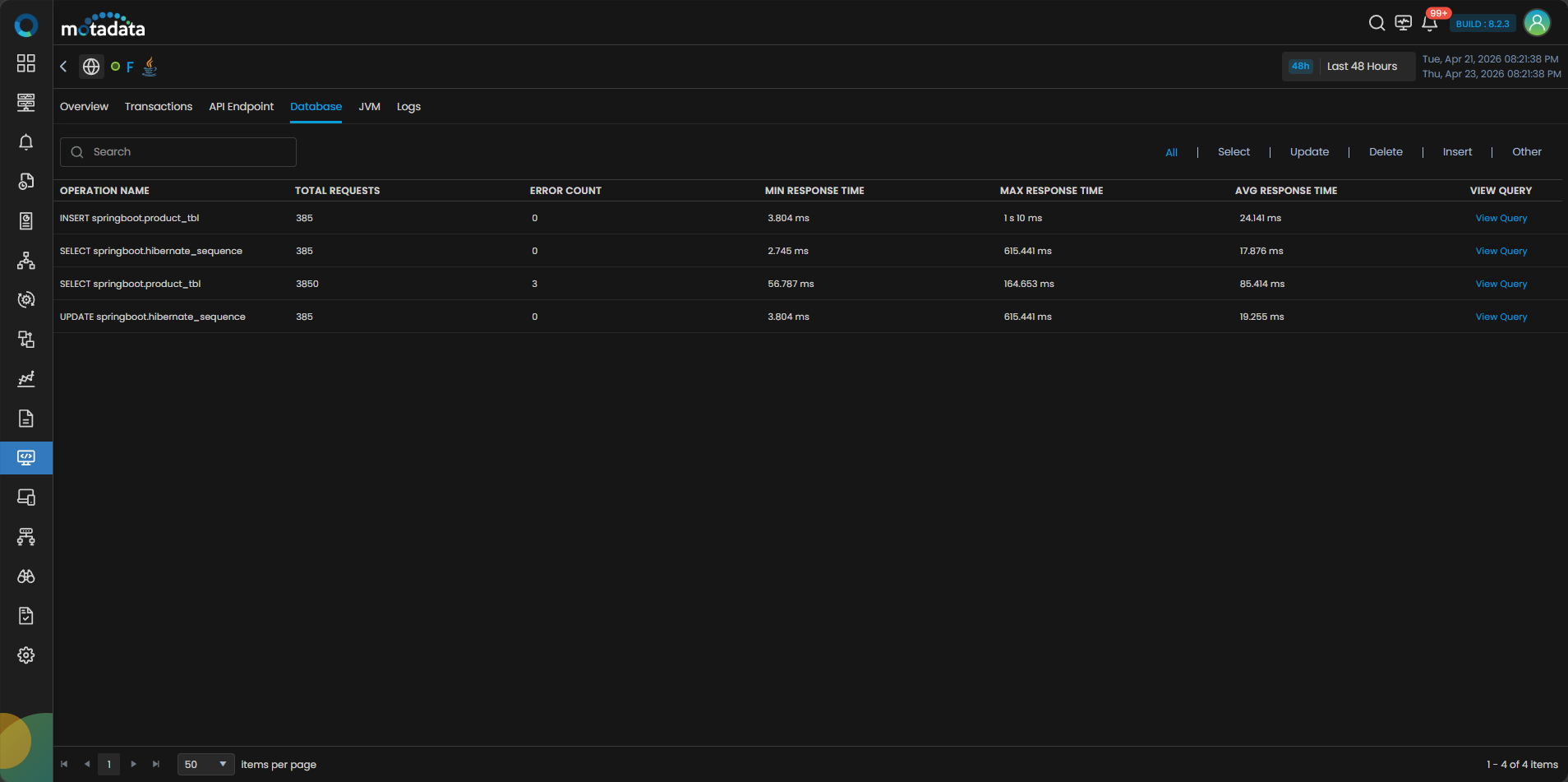Go to previous page pagination arrow

tap(87, 765)
